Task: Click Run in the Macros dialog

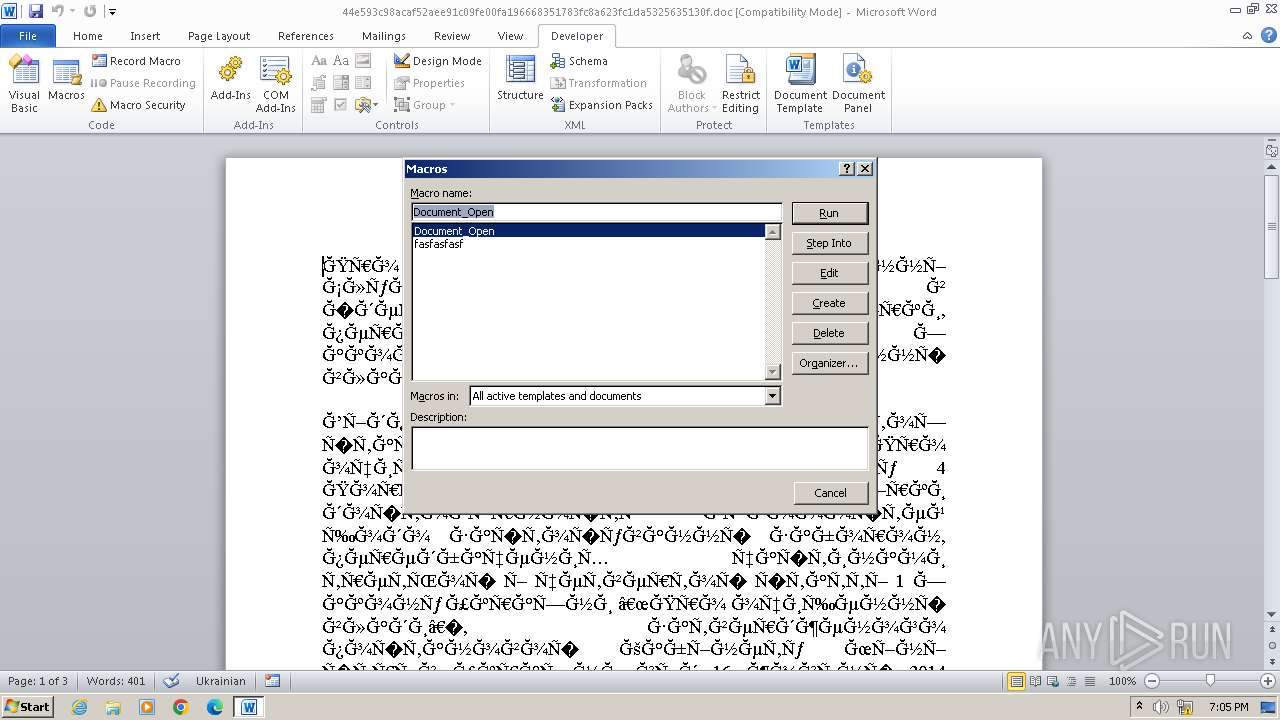Action: tap(829, 213)
